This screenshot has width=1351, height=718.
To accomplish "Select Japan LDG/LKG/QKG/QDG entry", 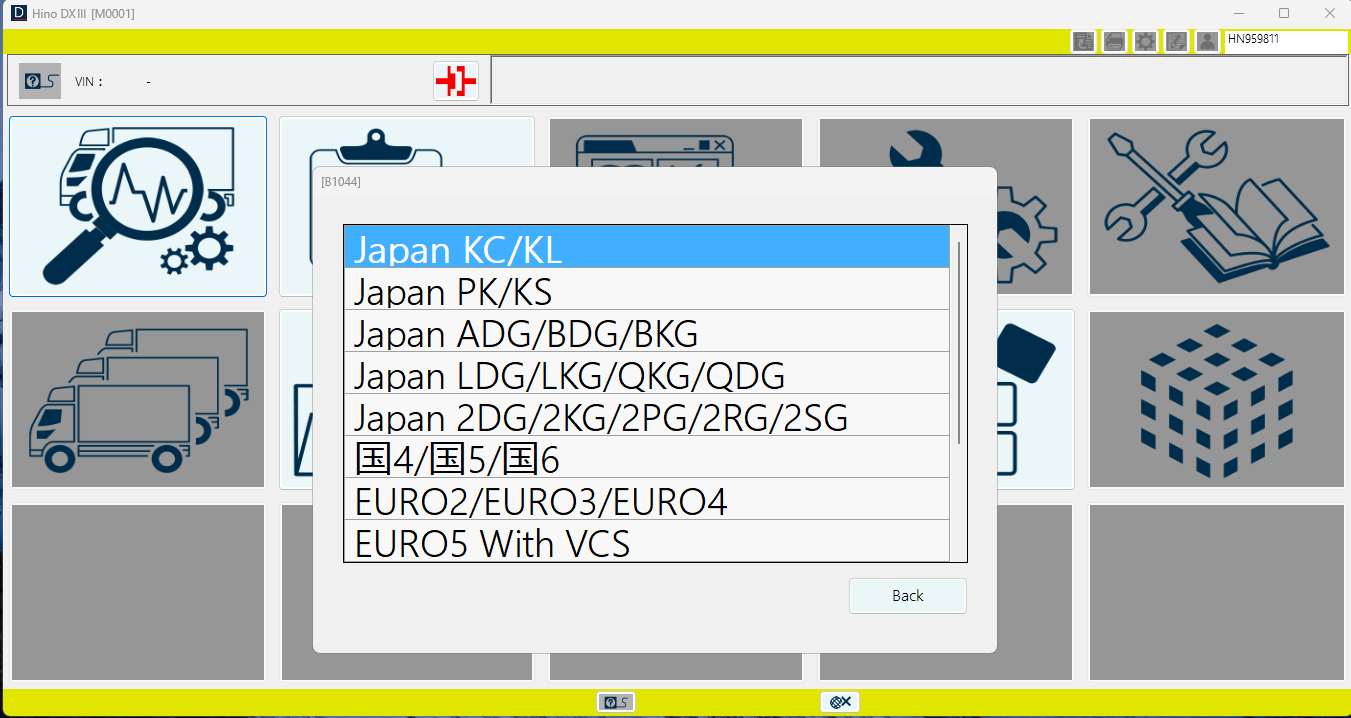I will point(646,373).
